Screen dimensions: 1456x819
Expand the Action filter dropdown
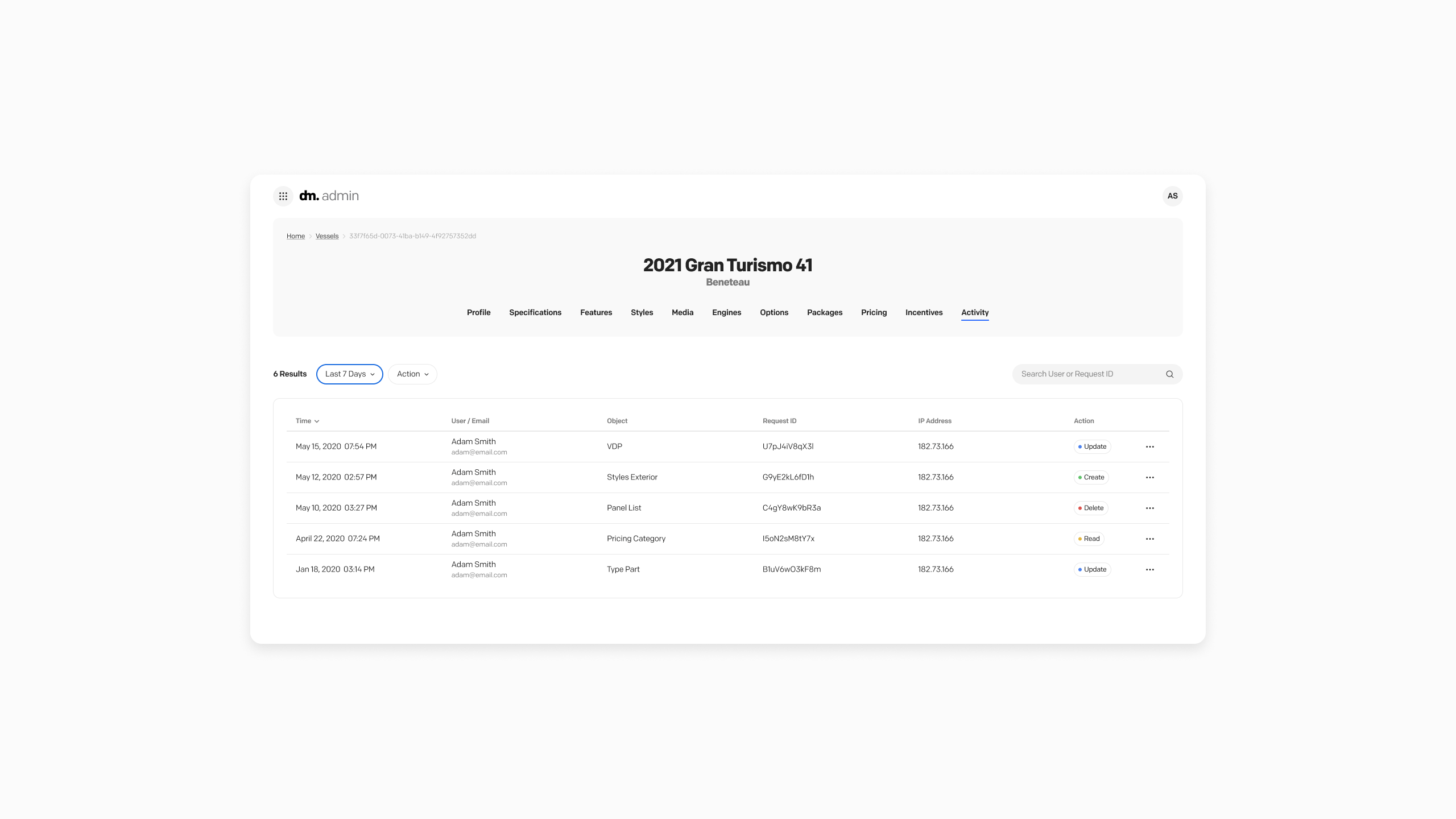412,374
